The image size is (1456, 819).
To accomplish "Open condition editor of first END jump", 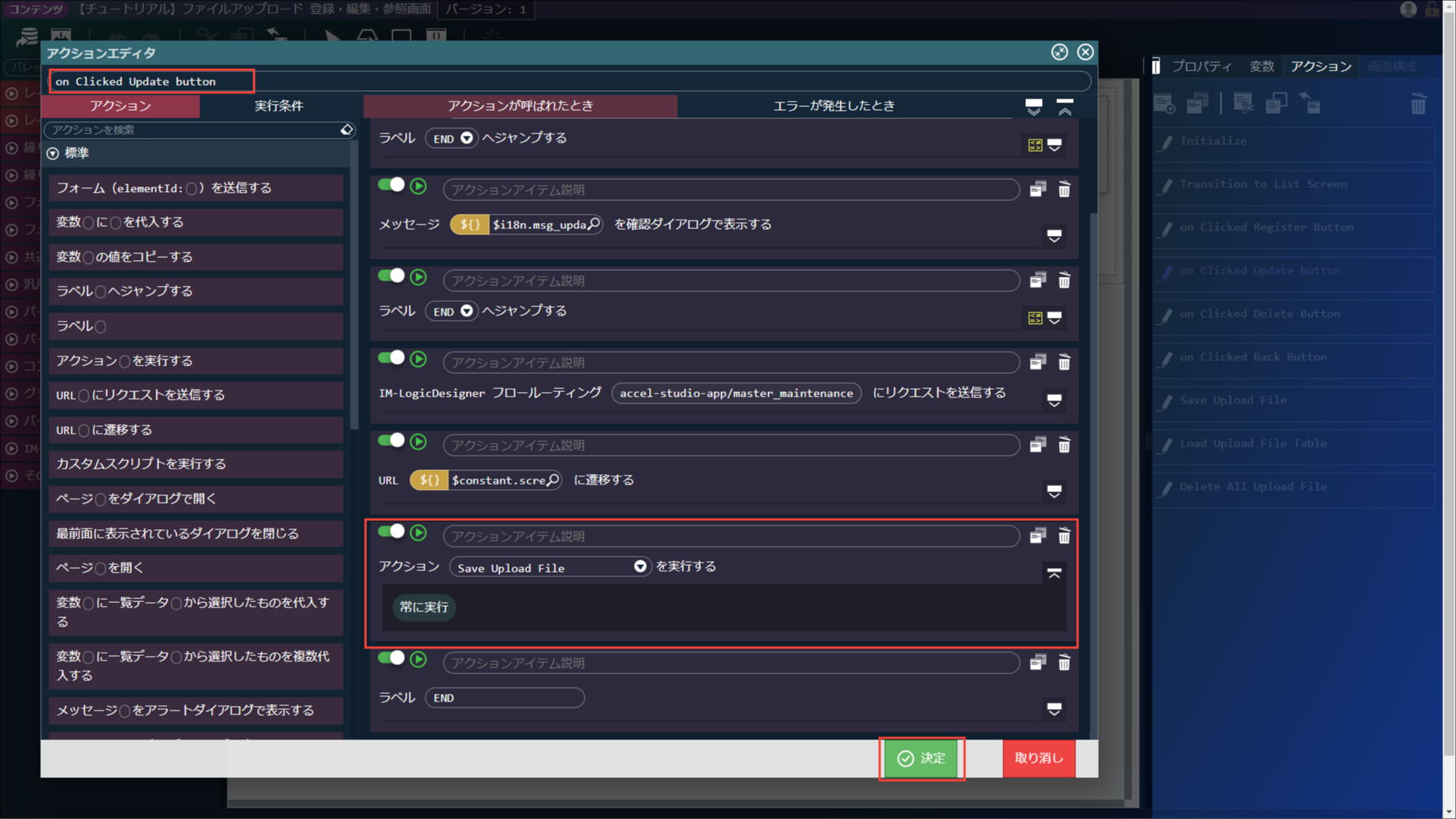I will tap(1035, 145).
